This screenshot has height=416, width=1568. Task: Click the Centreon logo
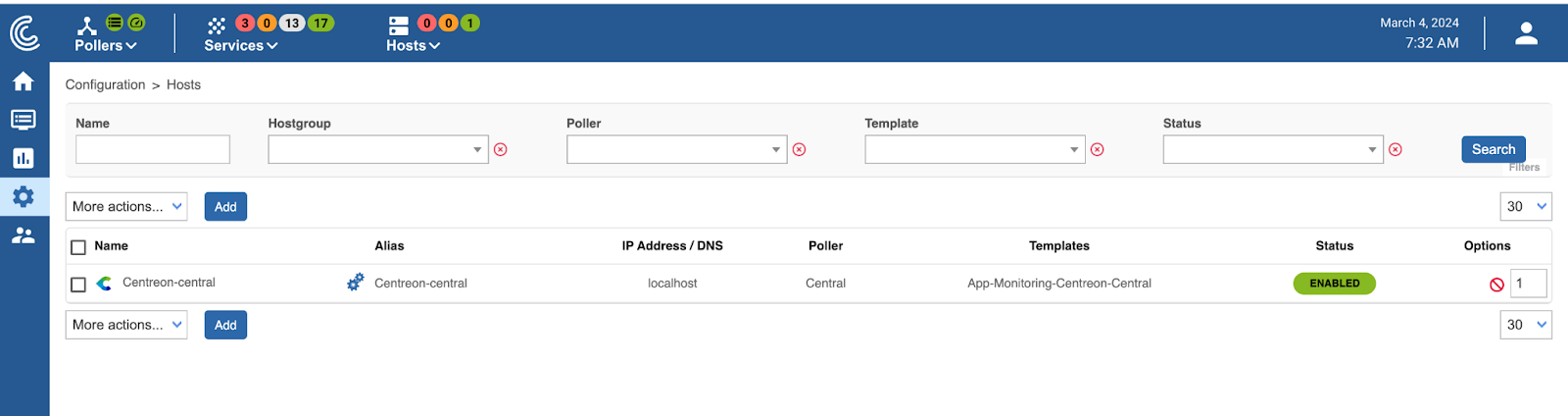[24, 32]
